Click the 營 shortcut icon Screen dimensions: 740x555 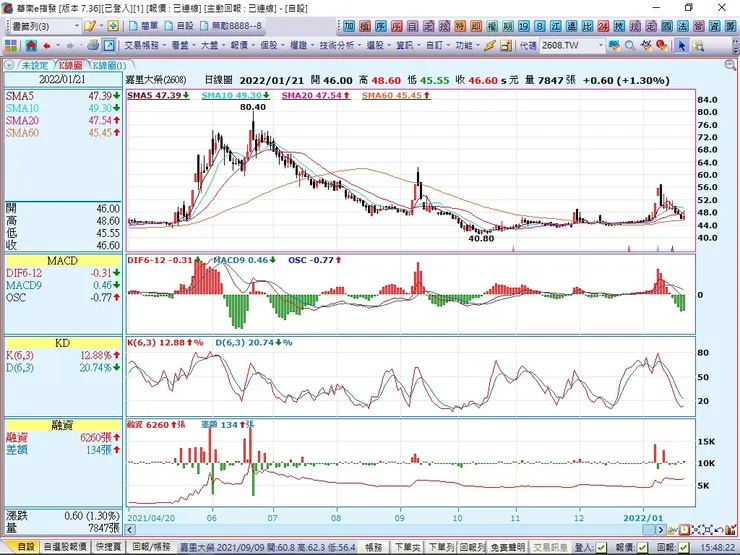pos(699,26)
